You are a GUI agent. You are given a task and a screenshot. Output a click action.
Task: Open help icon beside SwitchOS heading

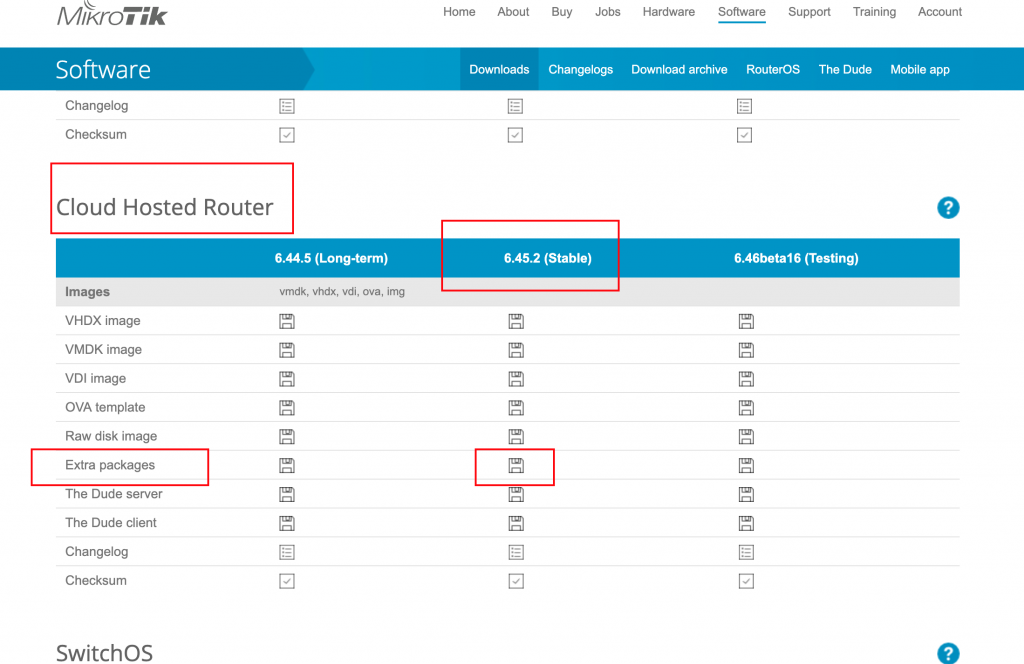948,653
